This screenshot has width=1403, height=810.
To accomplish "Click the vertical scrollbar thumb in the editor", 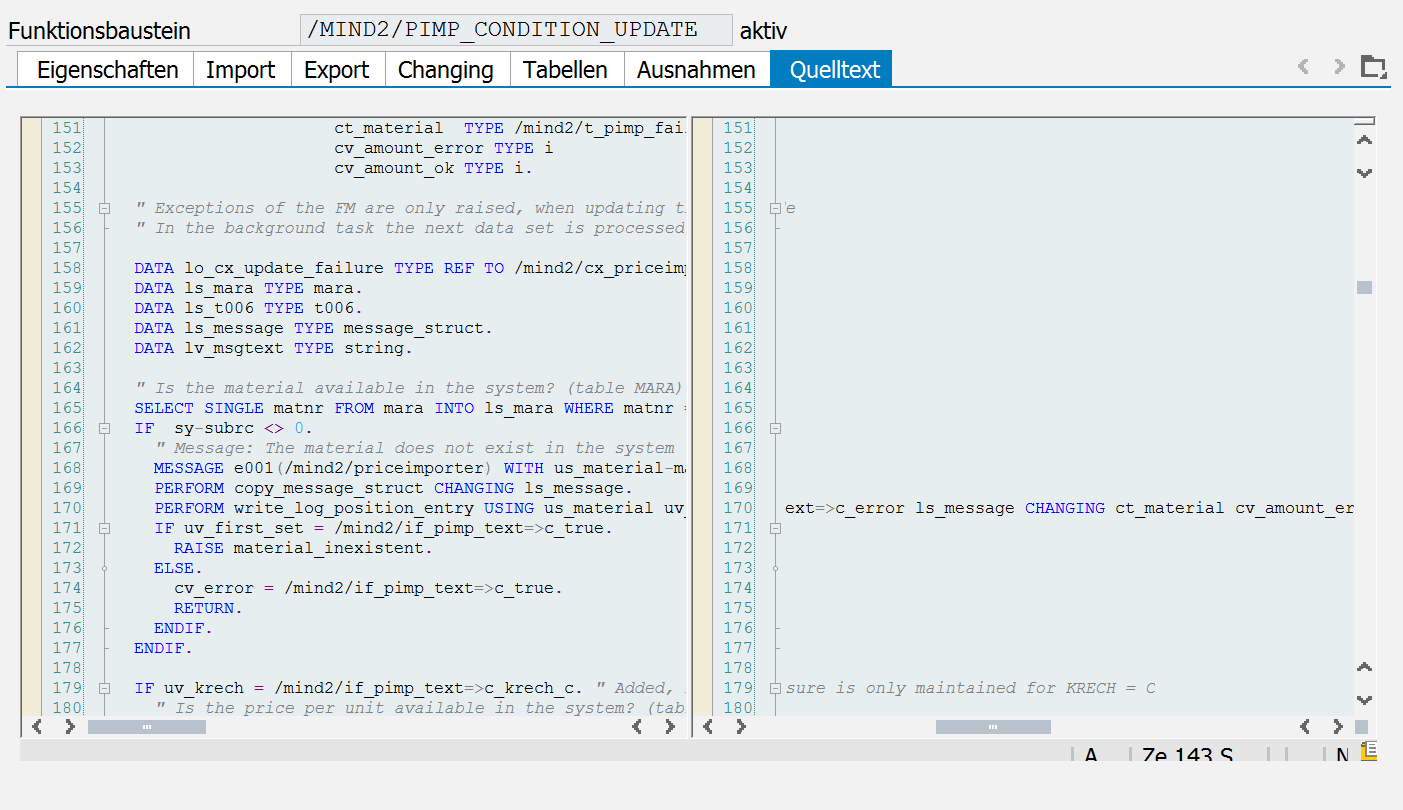I will click(x=1364, y=288).
